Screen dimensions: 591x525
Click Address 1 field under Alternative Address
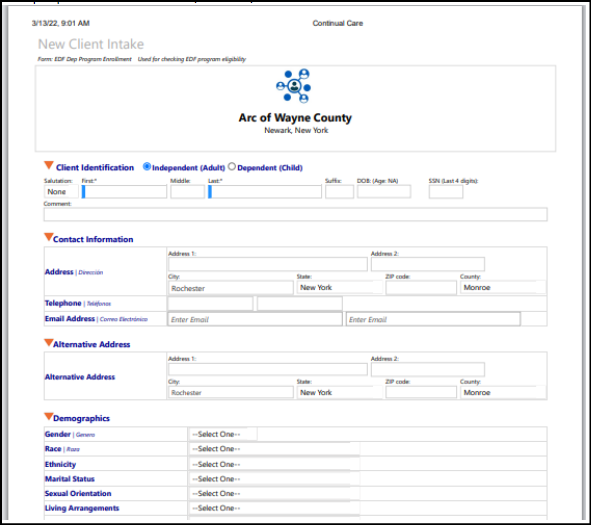pos(268,369)
